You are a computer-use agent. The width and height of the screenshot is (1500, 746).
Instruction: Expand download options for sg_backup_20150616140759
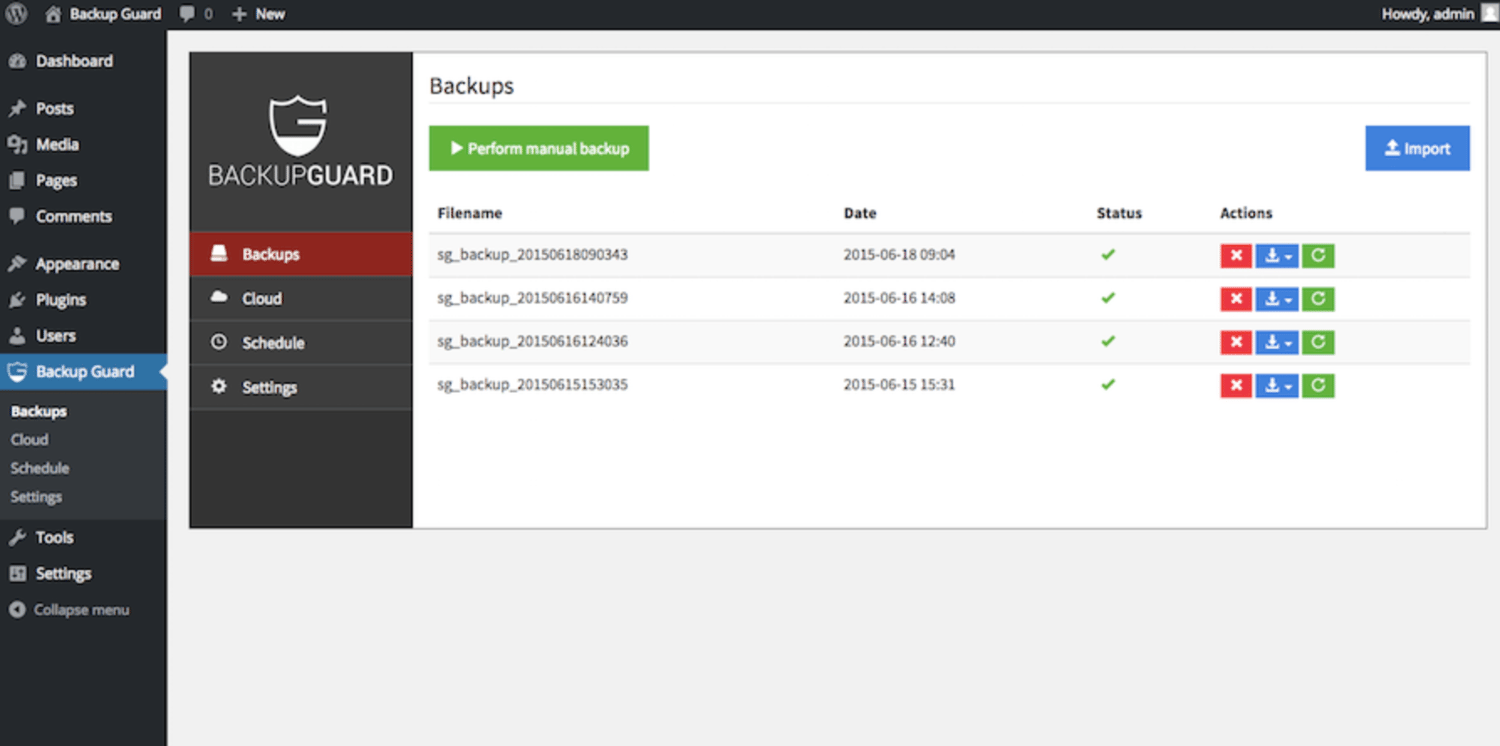[1277, 299]
